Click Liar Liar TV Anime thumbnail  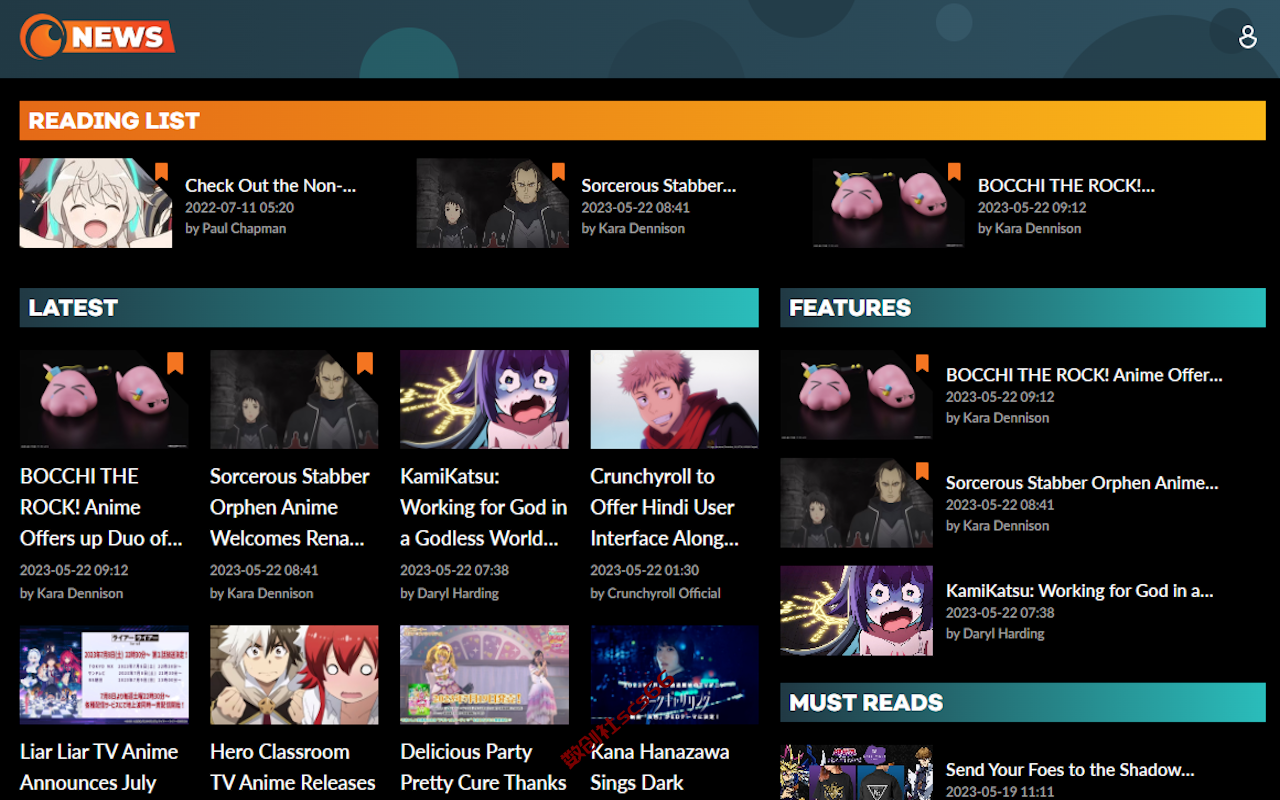tap(104, 675)
